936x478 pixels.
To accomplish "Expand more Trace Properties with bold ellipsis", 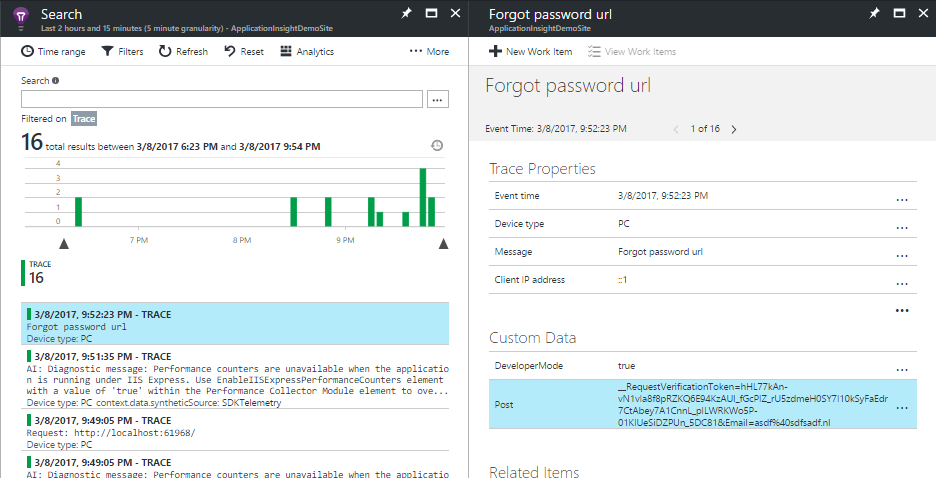I will coord(902,310).
